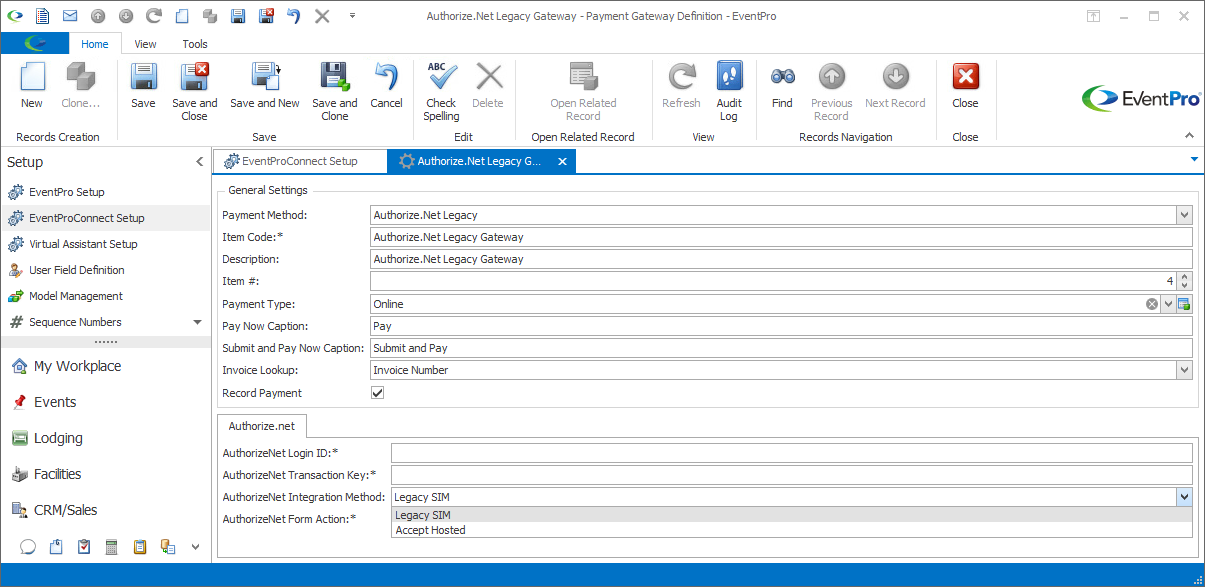Viewport: 1205px width, 587px height.
Task: Open the checkmark clipboard icon in sidebar footer
Action: pyautogui.click(x=84, y=547)
